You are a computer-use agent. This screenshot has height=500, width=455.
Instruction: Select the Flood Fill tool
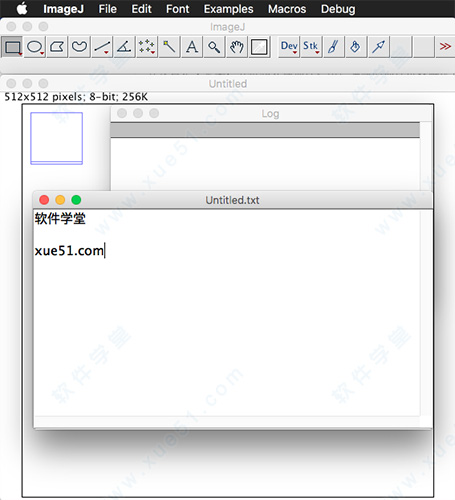pyautogui.click(x=356, y=47)
